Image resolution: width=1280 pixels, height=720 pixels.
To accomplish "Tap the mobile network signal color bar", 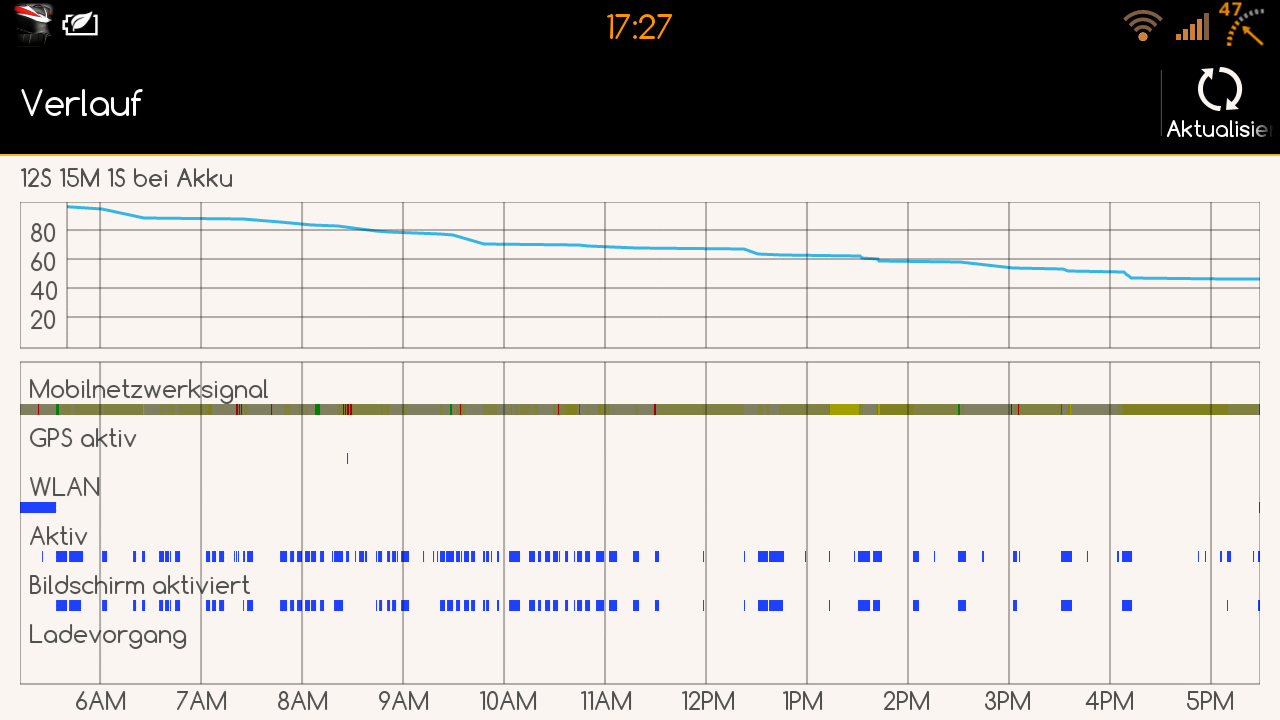I will (640, 409).
